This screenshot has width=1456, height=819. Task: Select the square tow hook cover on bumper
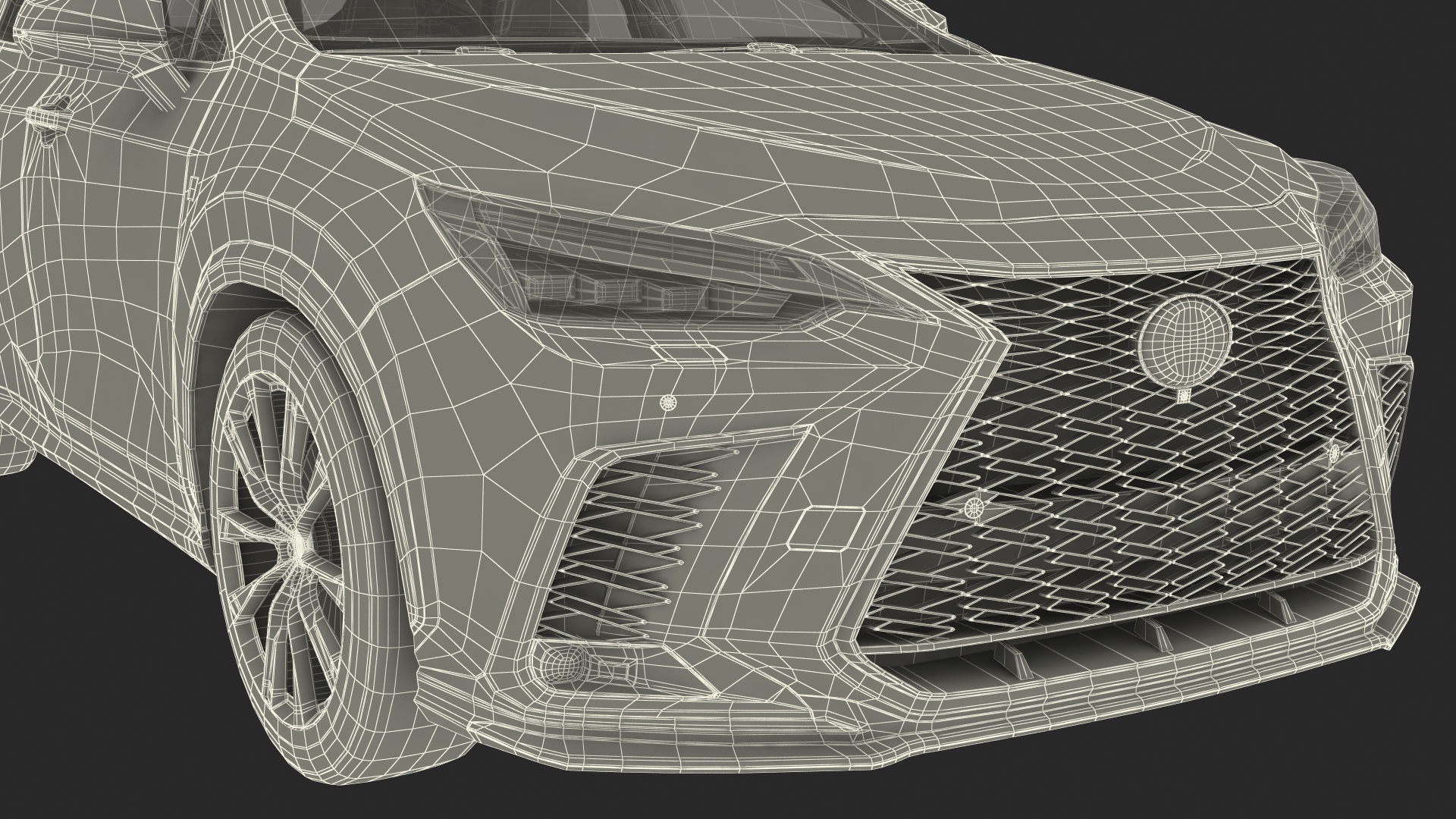pyautogui.click(x=824, y=528)
